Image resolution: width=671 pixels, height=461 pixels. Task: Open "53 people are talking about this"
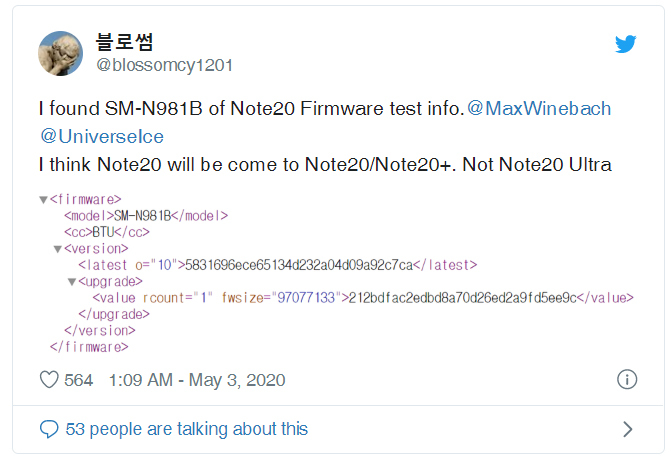click(x=187, y=429)
